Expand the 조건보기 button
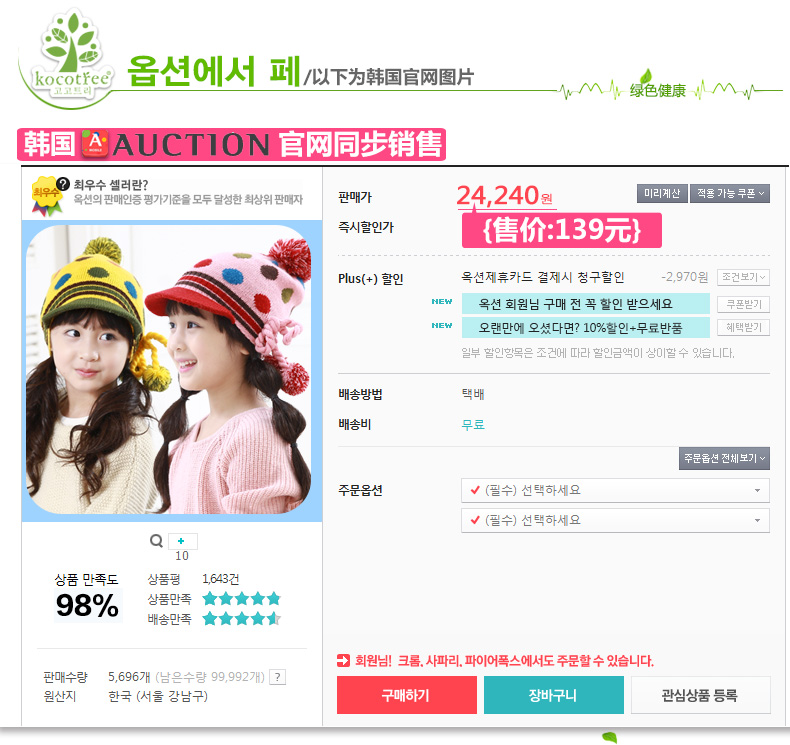This screenshot has width=790, height=745. (x=743, y=277)
